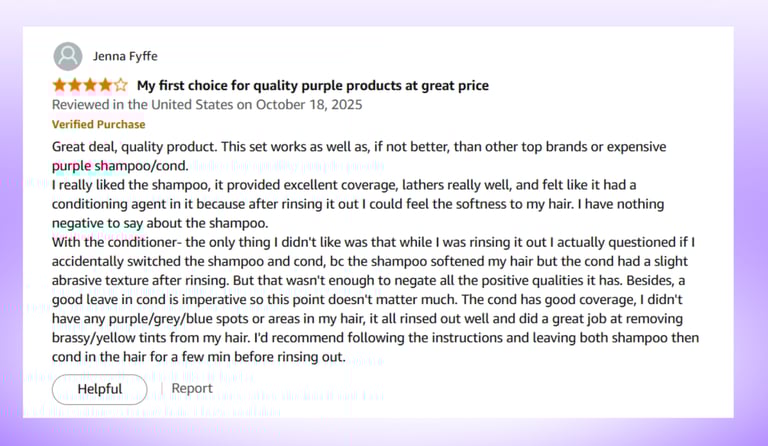Open the reviewer name Jenna Fyffe
This screenshot has width=768, height=446.
click(x=125, y=56)
